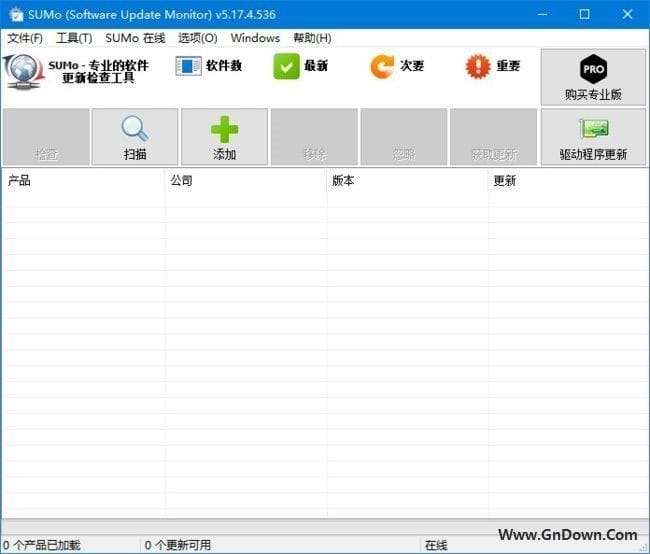The height and width of the screenshot is (554, 650).
Task: Open the 选项(O) menu
Action: pos(197,38)
